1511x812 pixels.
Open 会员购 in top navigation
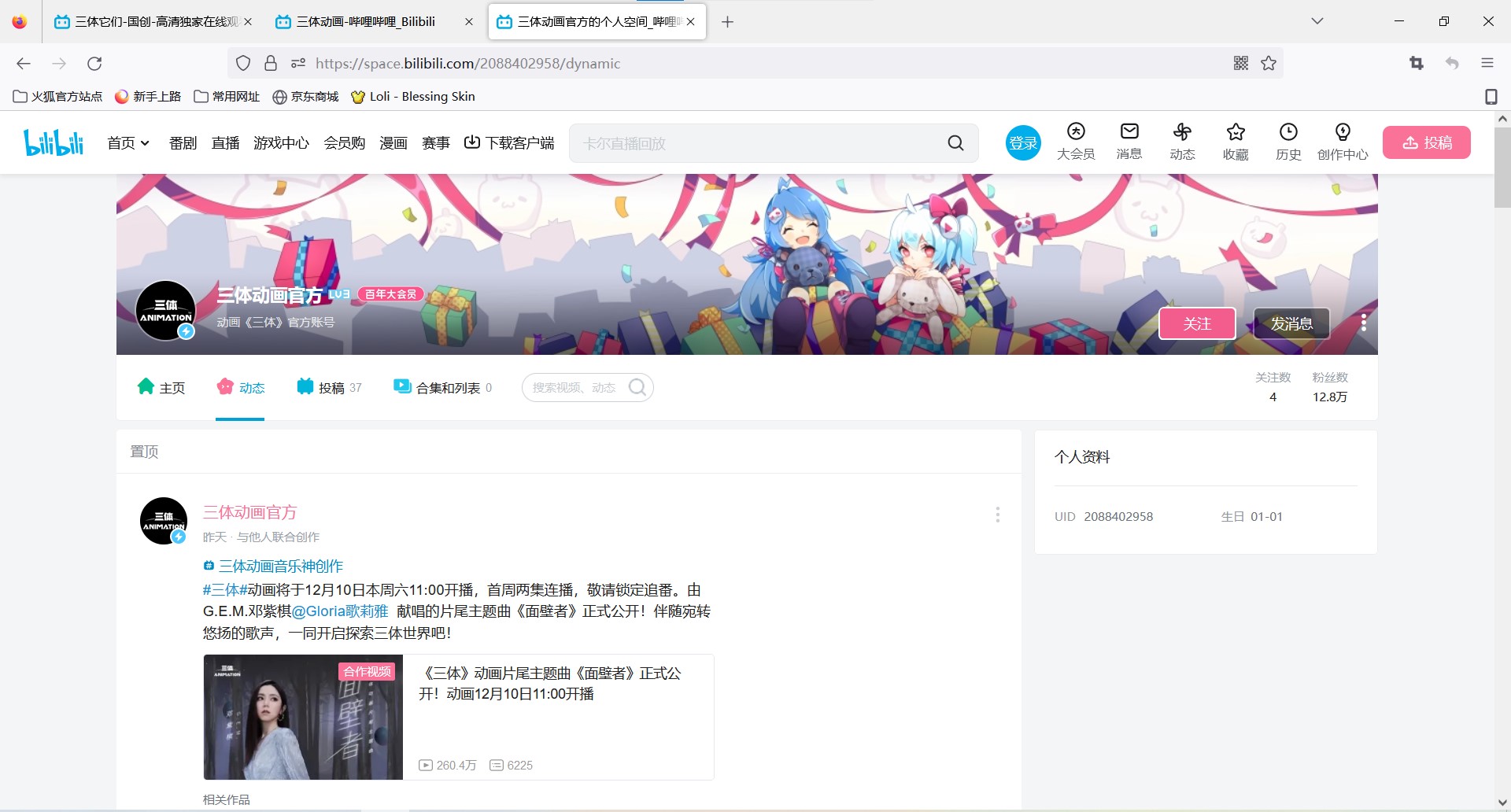[x=344, y=143]
